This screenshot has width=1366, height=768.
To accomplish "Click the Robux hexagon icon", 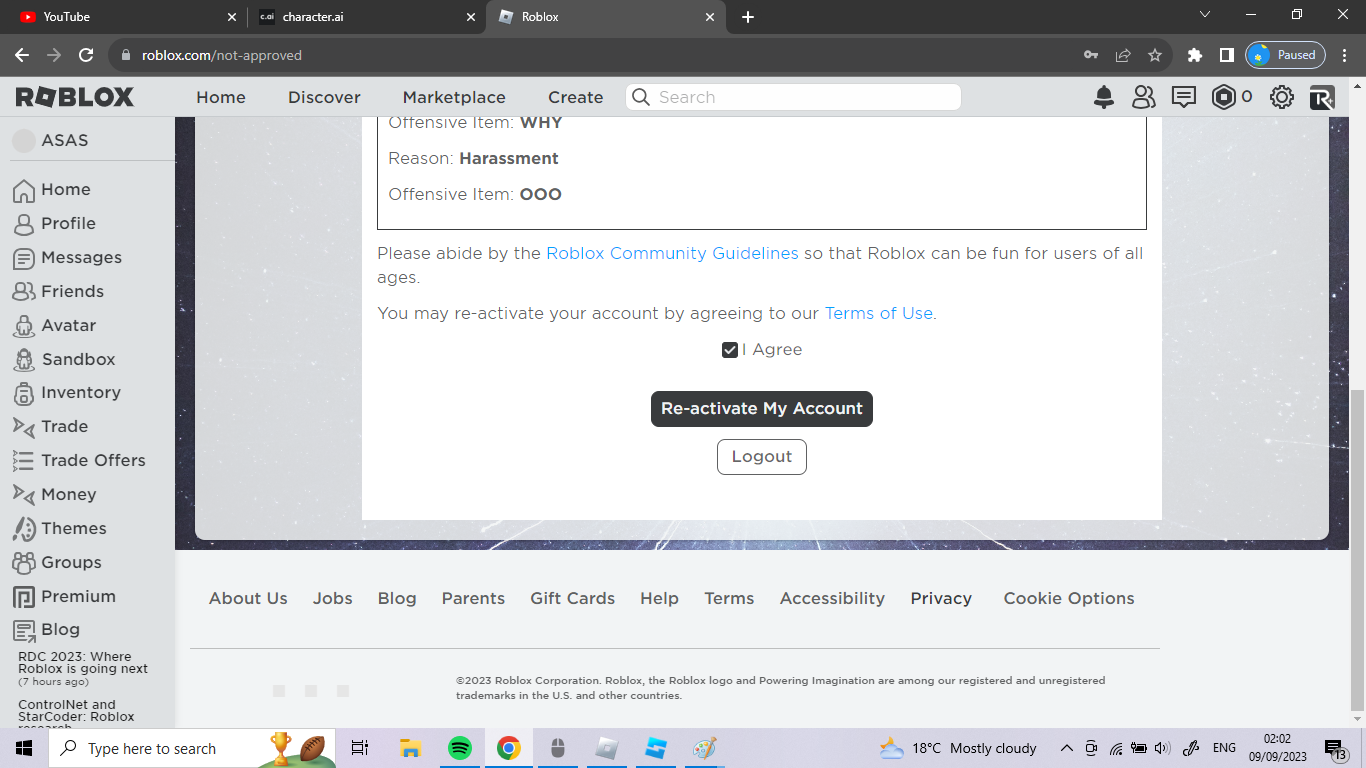I will coord(1224,97).
